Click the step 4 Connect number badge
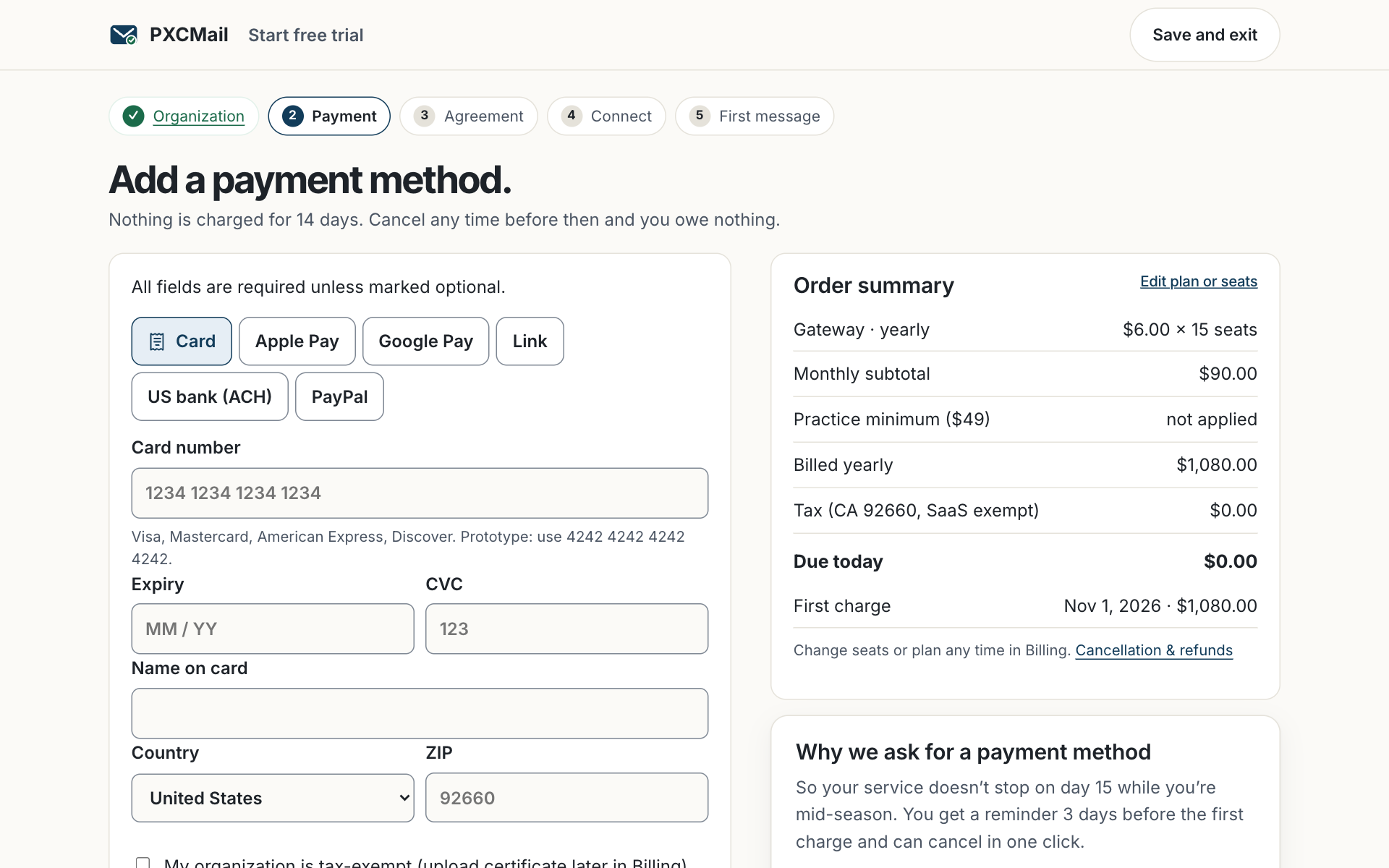This screenshot has width=1389, height=868. pos(572,116)
